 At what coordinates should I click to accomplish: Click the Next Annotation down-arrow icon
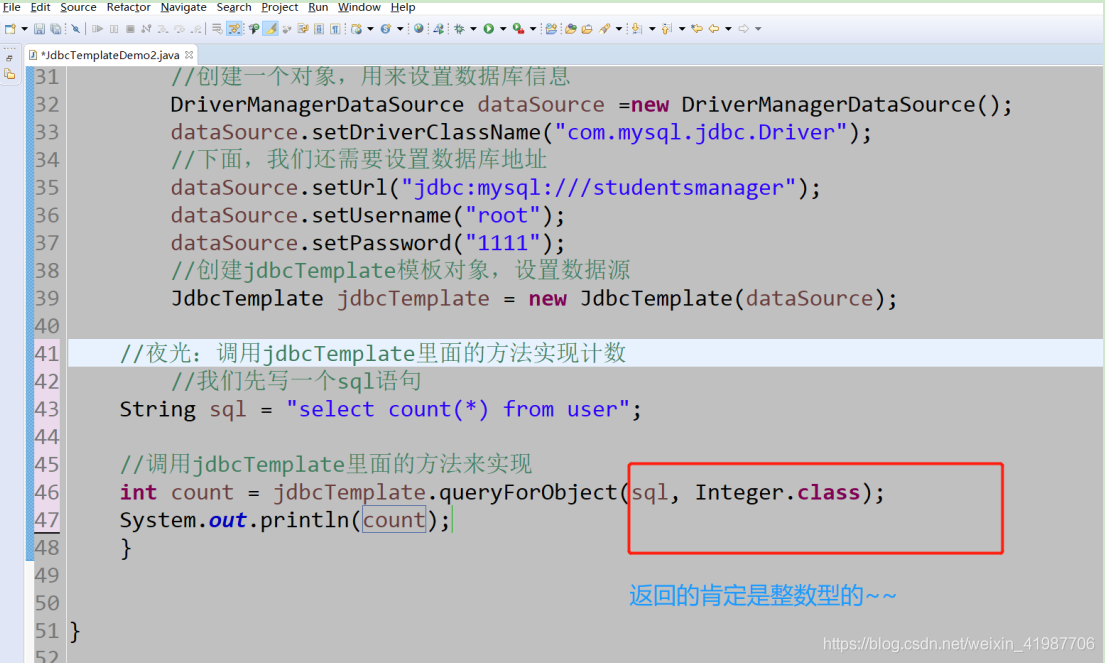[x=636, y=29]
